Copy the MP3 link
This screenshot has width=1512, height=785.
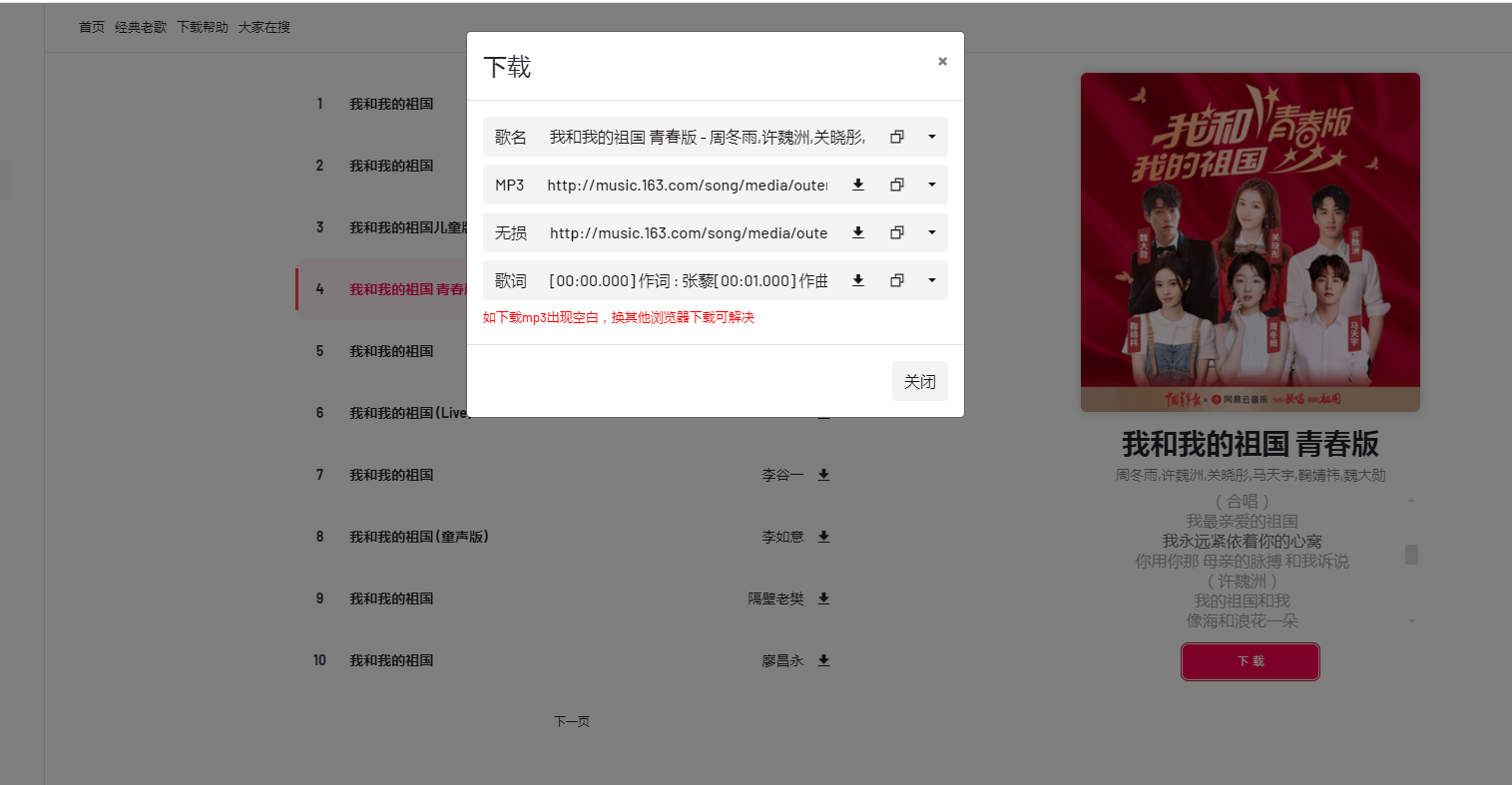pos(897,185)
